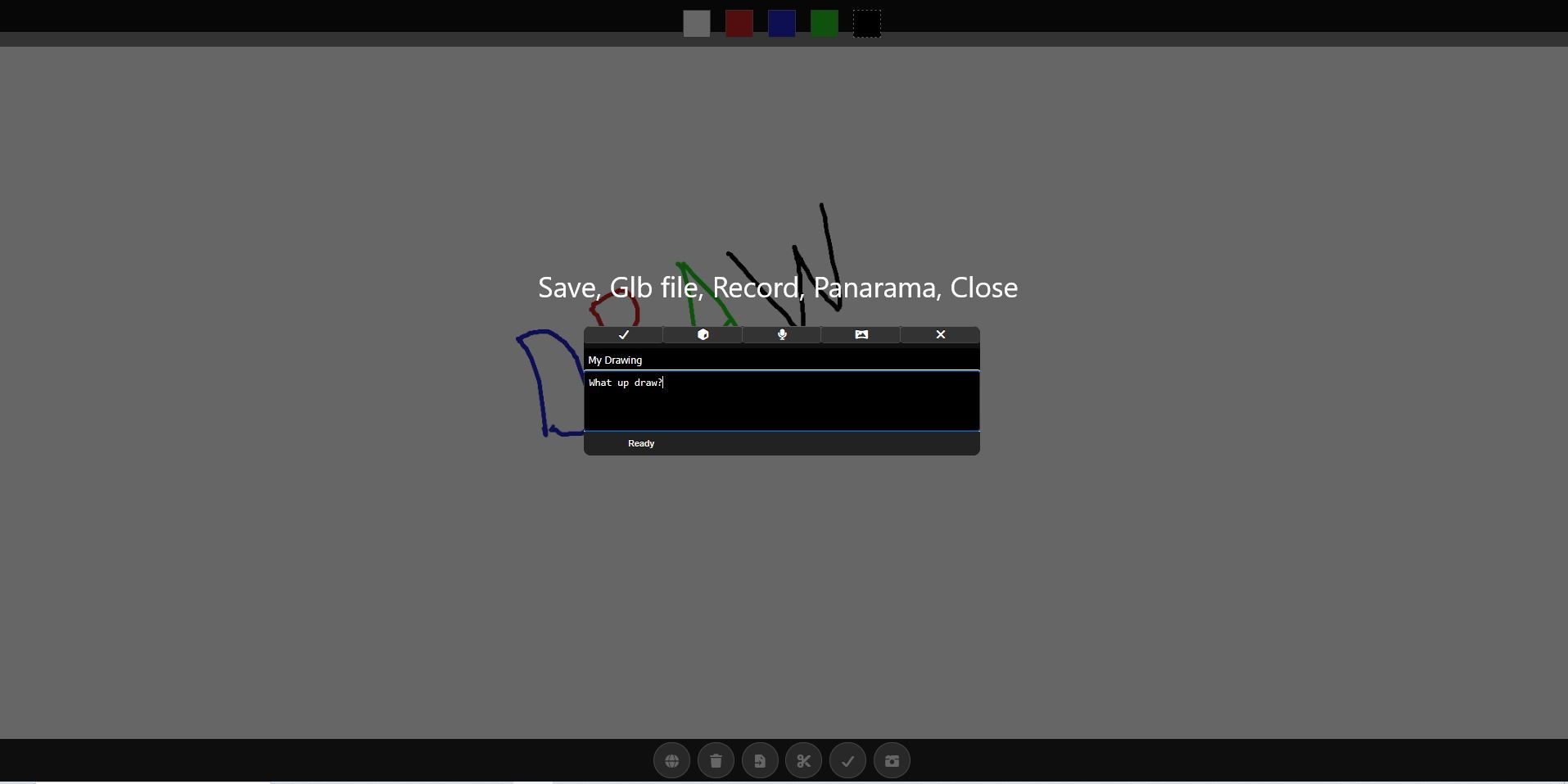Click the scissors cut icon
Viewport: 1568px width, 784px height.
click(x=804, y=761)
